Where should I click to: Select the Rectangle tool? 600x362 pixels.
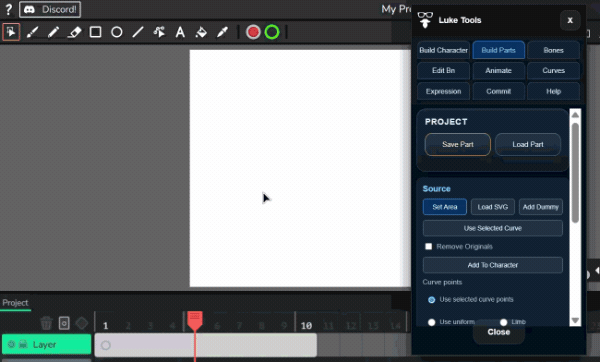96,32
